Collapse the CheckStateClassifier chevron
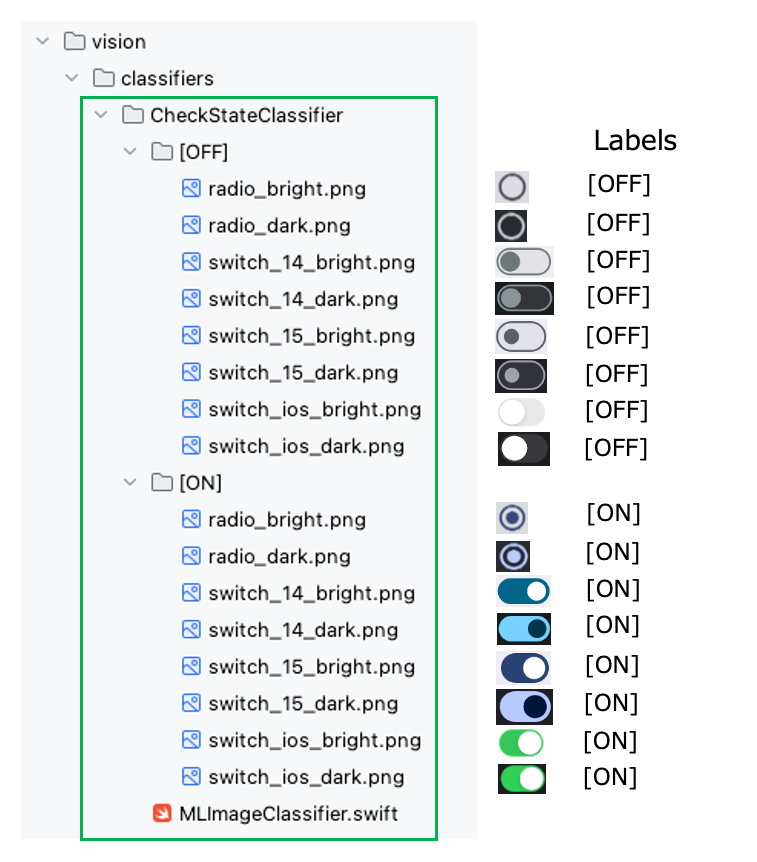The width and height of the screenshot is (757, 862). tap(101, 115)
